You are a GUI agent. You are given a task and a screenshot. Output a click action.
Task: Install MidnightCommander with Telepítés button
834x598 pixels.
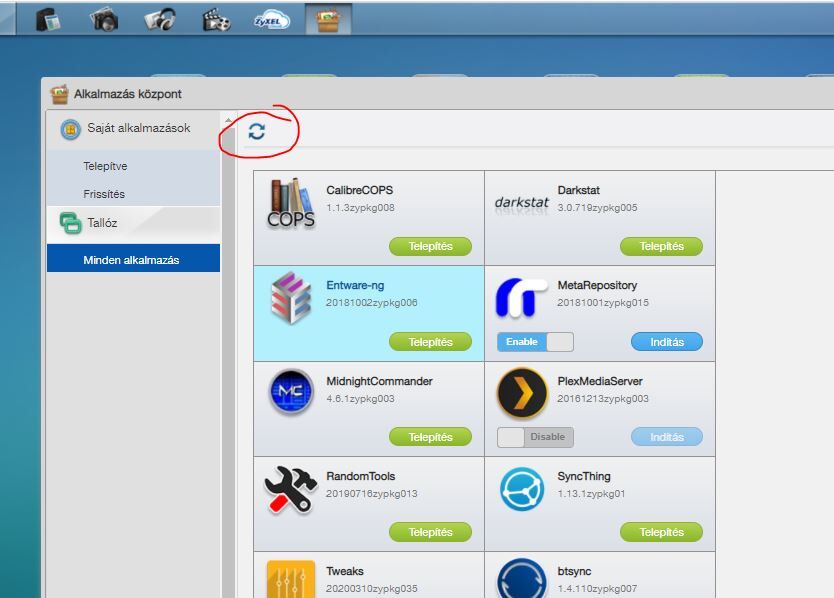(430, 437)
